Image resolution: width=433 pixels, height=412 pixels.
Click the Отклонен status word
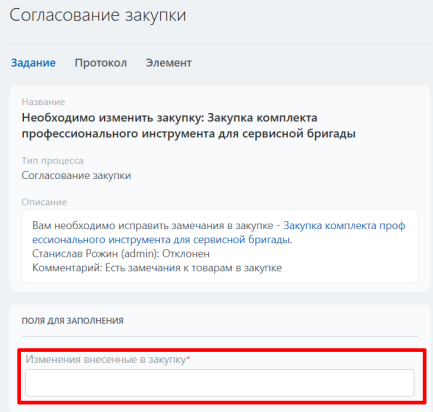click(x=186, y=254)
